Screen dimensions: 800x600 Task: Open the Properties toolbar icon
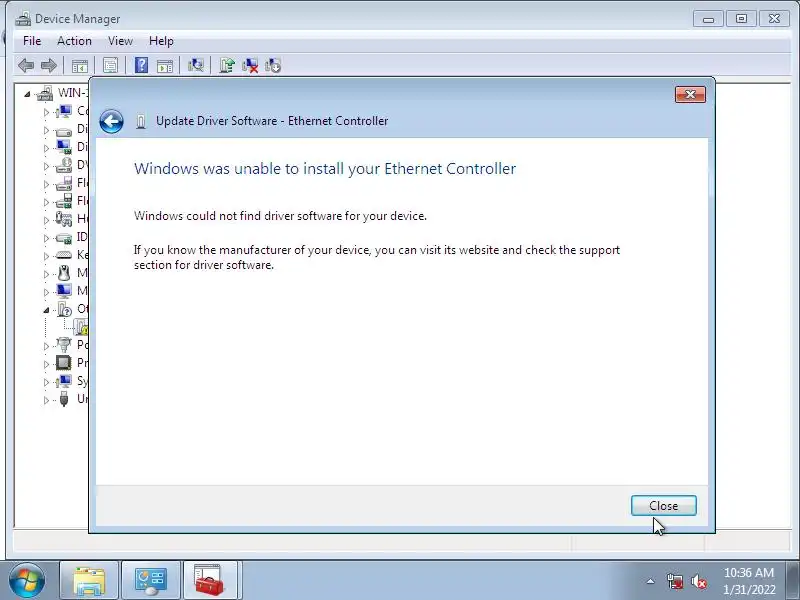tap(110, 65)
